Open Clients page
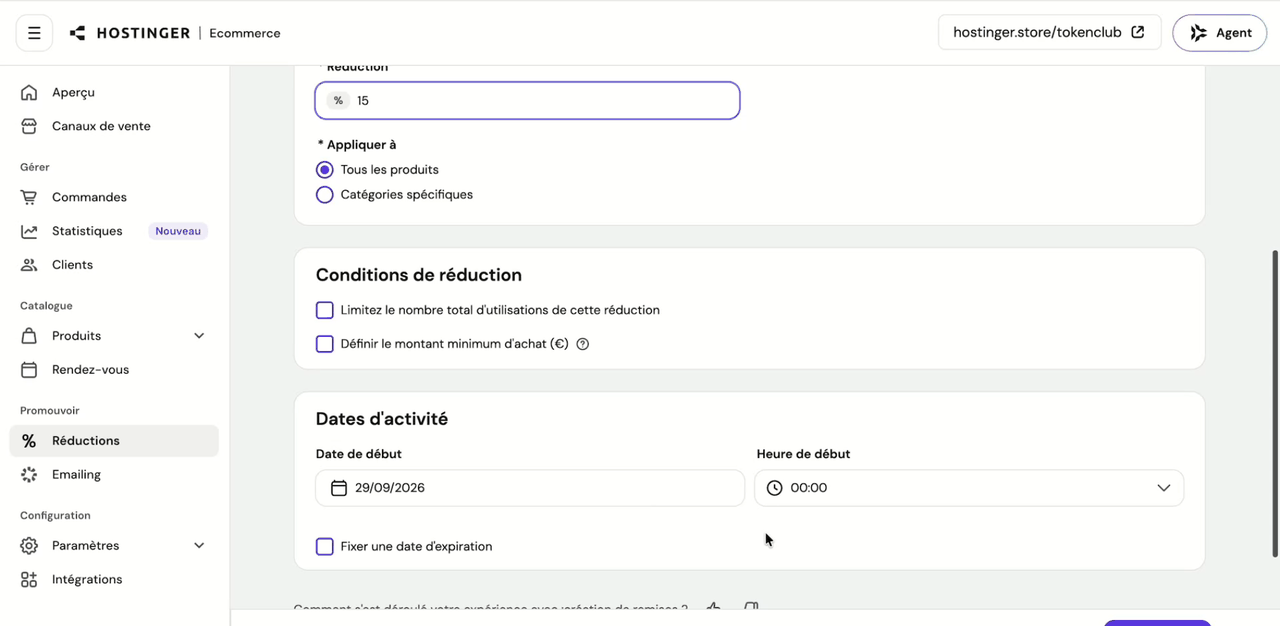1280x626 pixels. click(x=114, y=265)
